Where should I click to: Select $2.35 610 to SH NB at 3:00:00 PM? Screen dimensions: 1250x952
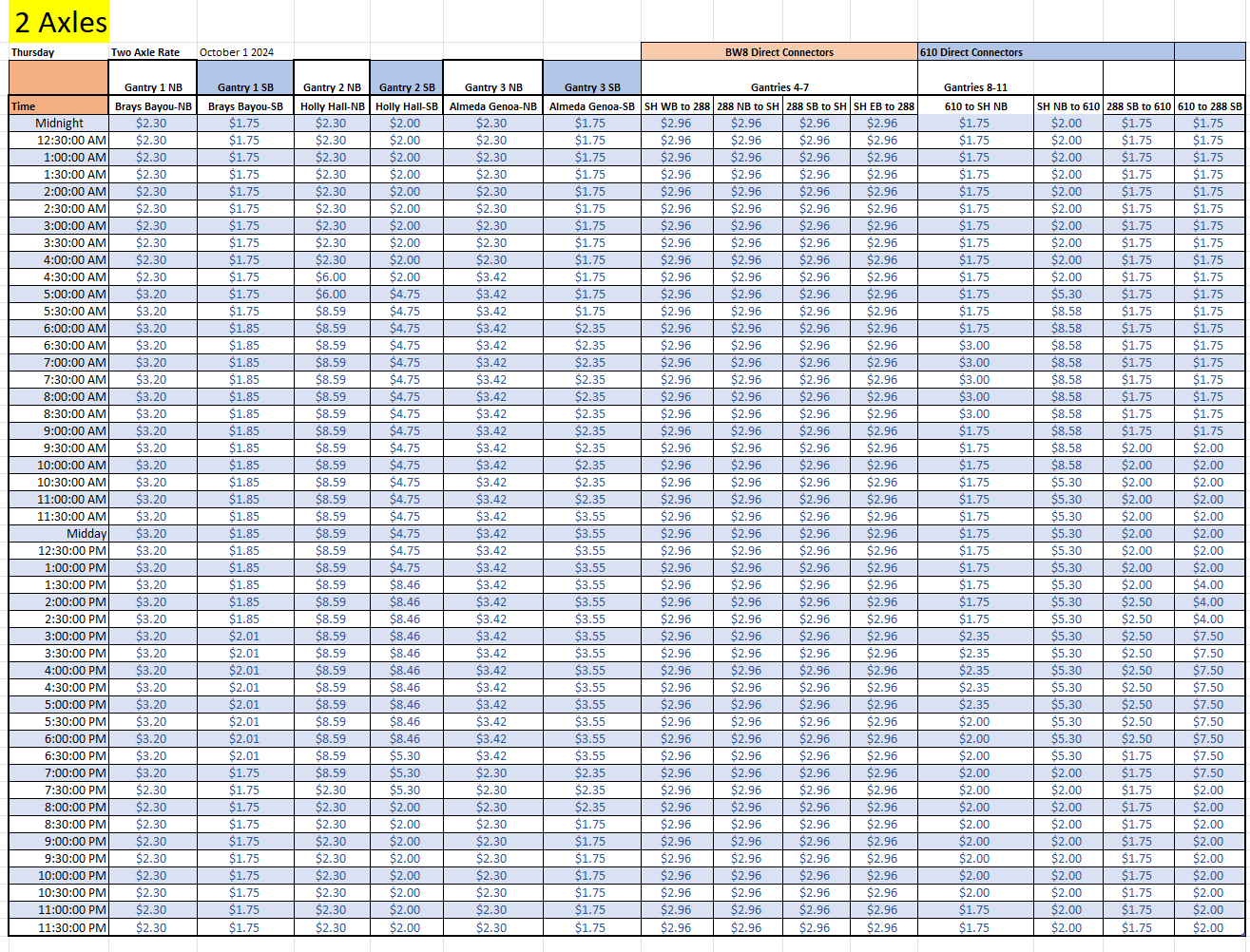pos(975,637)
